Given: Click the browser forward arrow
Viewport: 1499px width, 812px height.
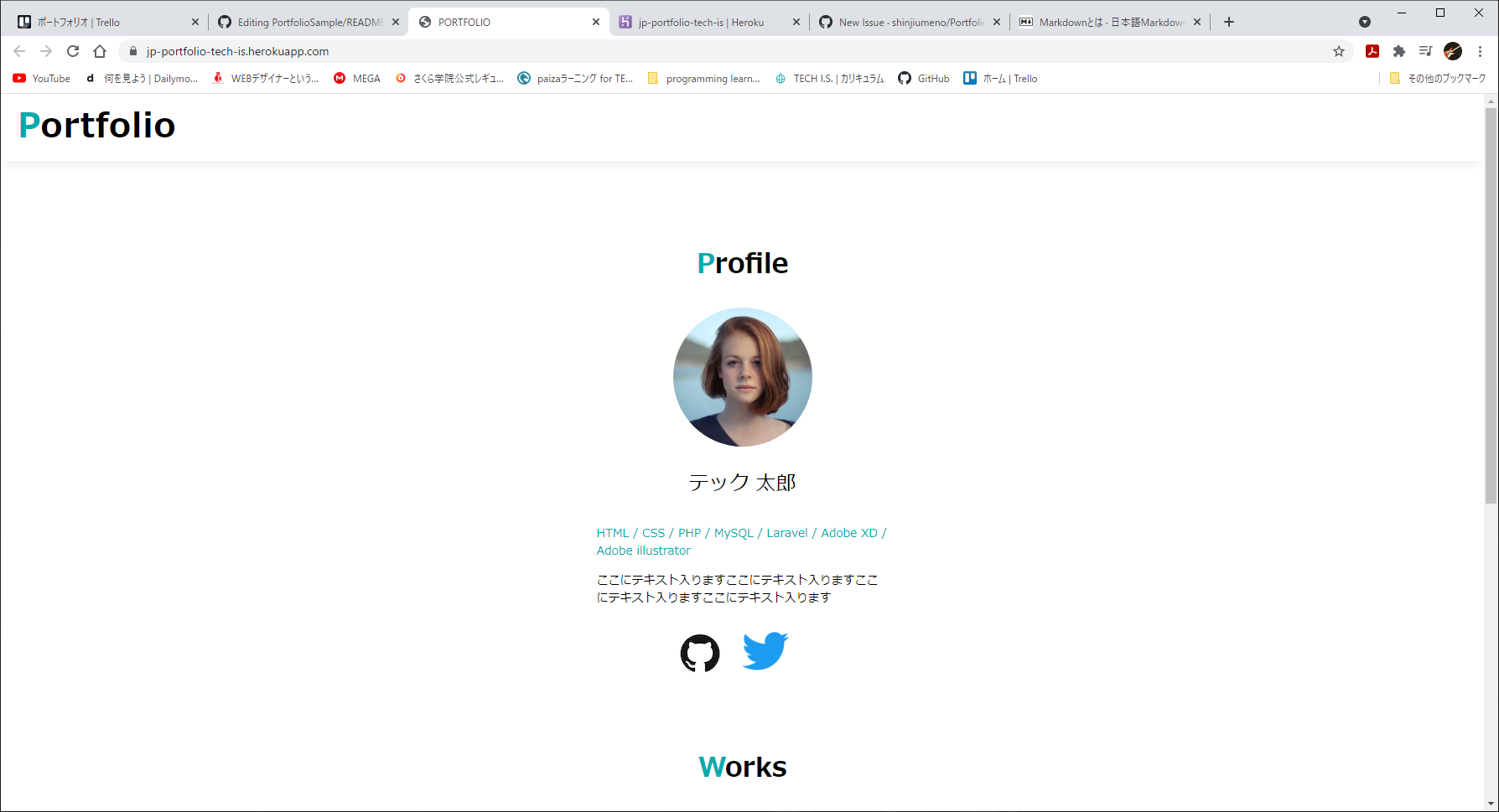Looking at the screenshot, I should [x=46, y=51].
